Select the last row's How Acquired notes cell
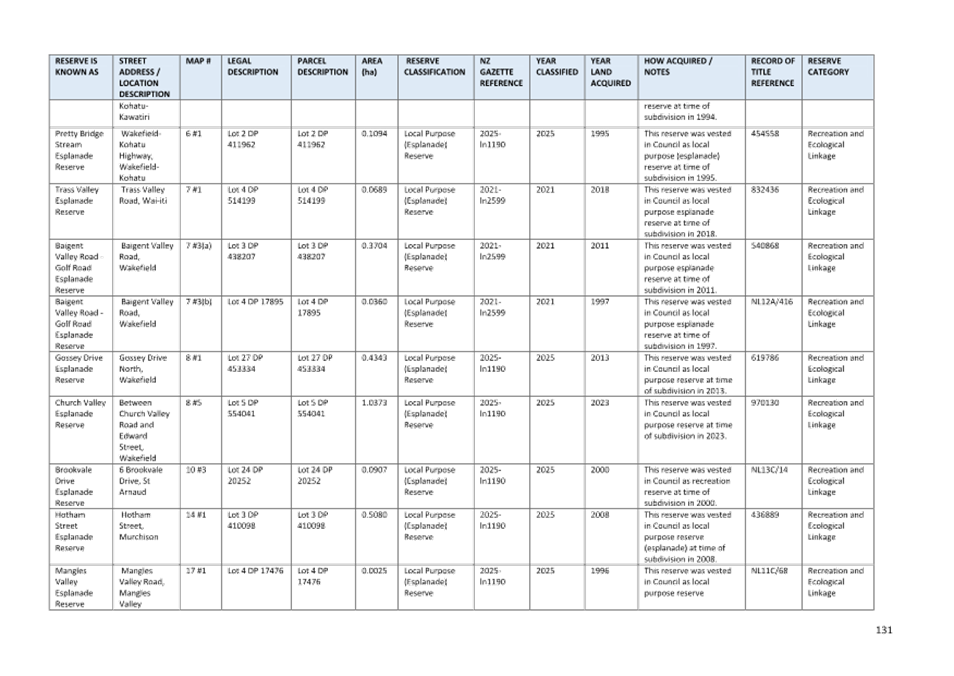This screenshot has width=954, height=676. pyautogui.click(x=689, y=579)
